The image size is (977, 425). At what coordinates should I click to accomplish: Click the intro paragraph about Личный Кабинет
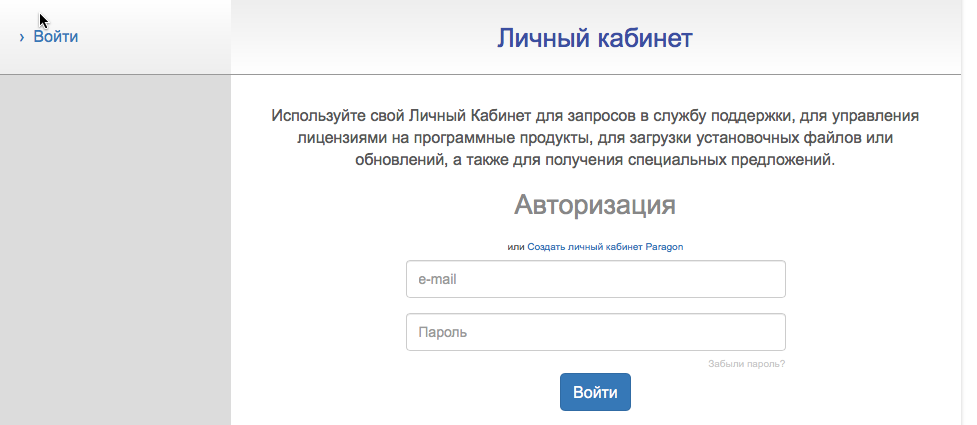pos(595,138)
